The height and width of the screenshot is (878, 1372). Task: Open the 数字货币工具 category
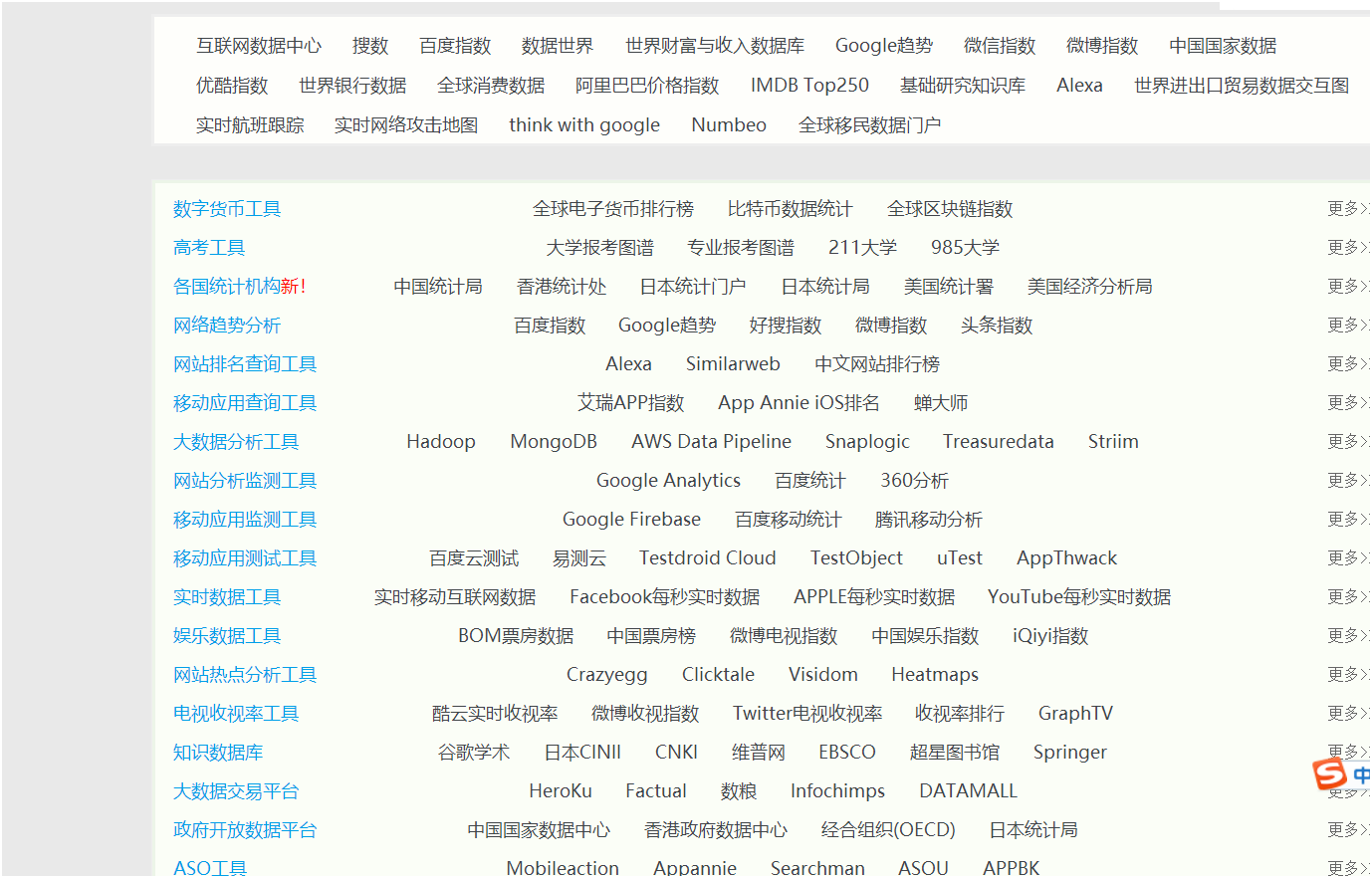[x=225, y=208]
